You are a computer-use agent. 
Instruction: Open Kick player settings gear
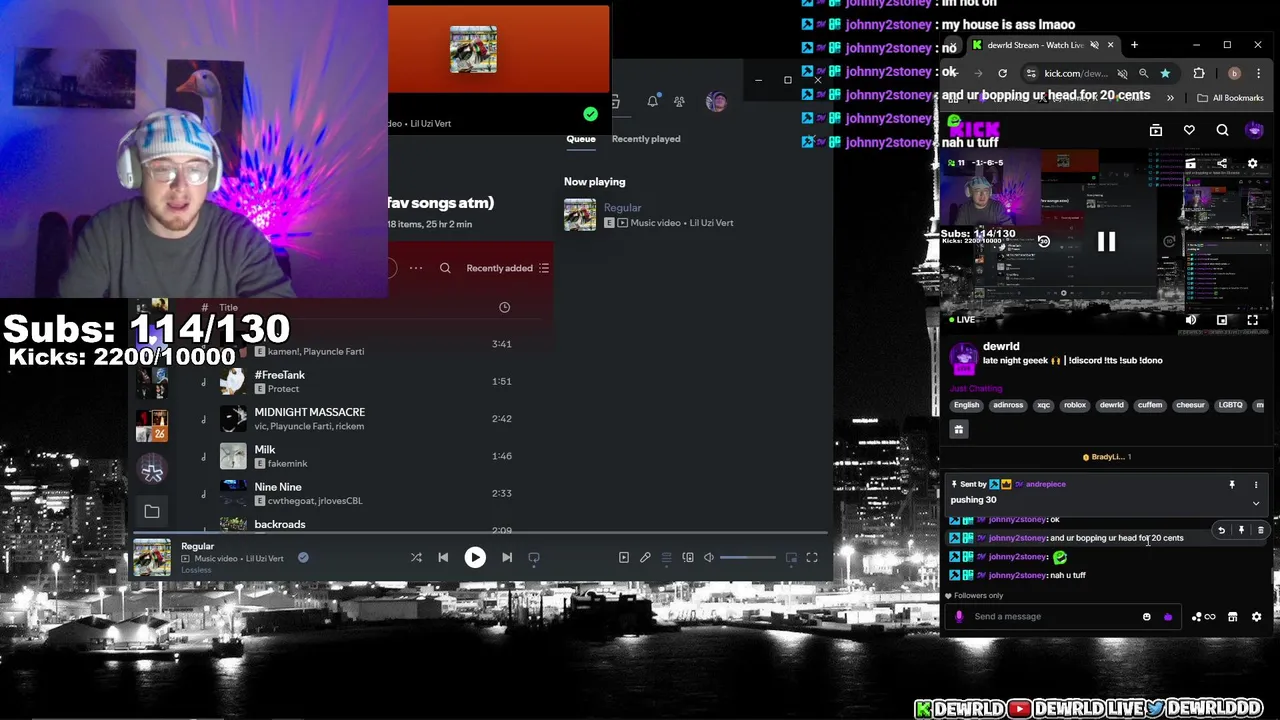click(1252, 163)
